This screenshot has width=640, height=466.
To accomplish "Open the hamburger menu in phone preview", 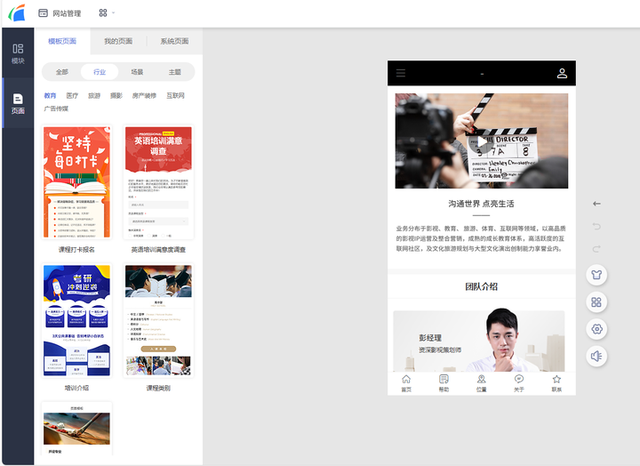I will pyautogui.click(x=401, y=73).
